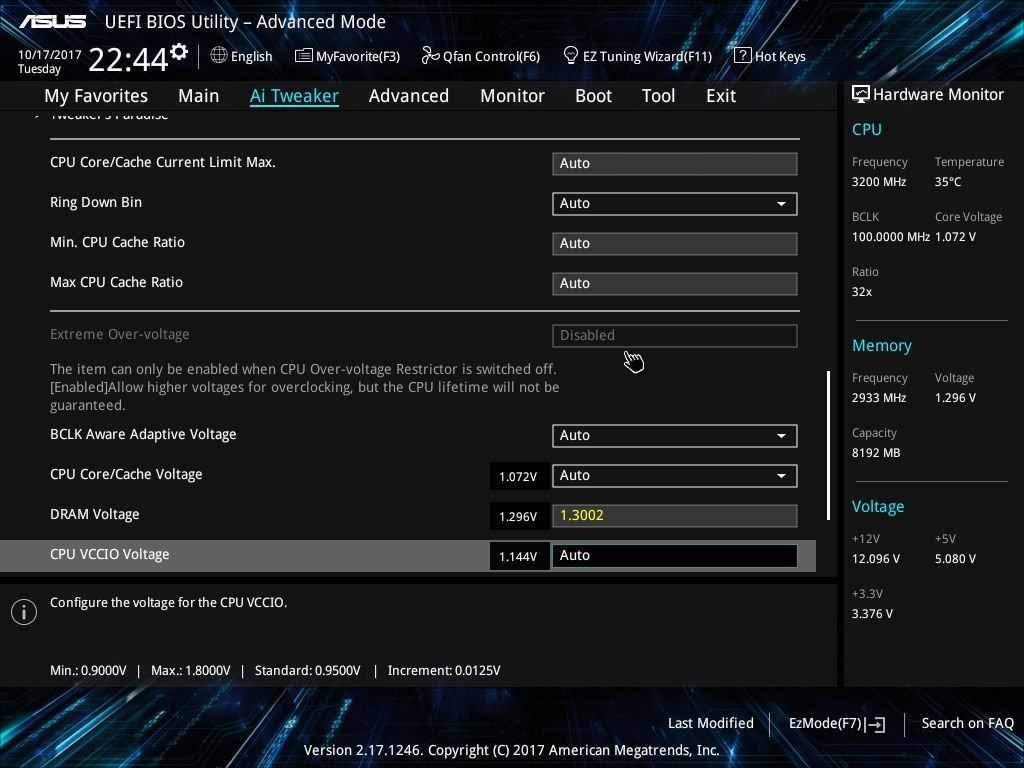Viewport: 1024px width, 768px height.
Task: Click the DRAM Voltage field showing 1.3002
Action: click(x=675, y=515)
